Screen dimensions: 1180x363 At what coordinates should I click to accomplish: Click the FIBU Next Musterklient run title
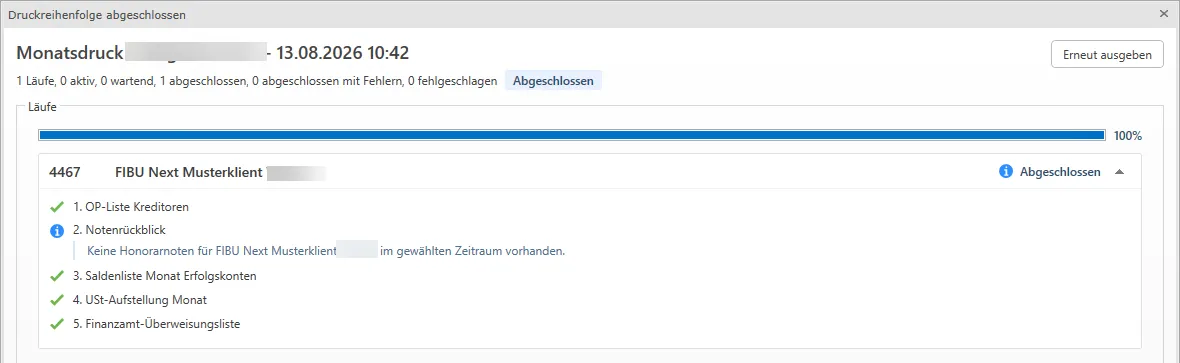point(188,172)
